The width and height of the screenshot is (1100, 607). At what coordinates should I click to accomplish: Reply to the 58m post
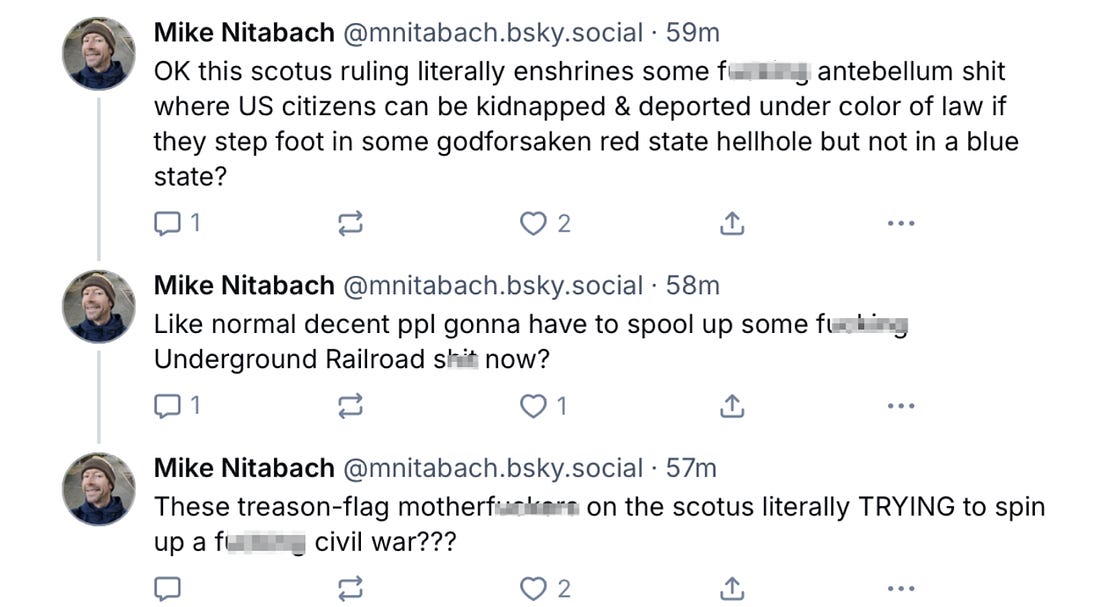tap(165, 406)
